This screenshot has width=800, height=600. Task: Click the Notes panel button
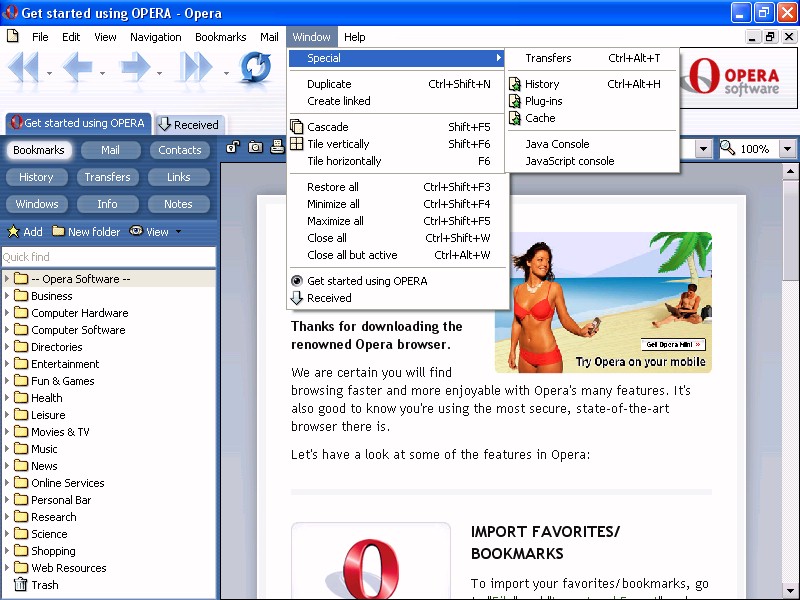coord(178,204)
